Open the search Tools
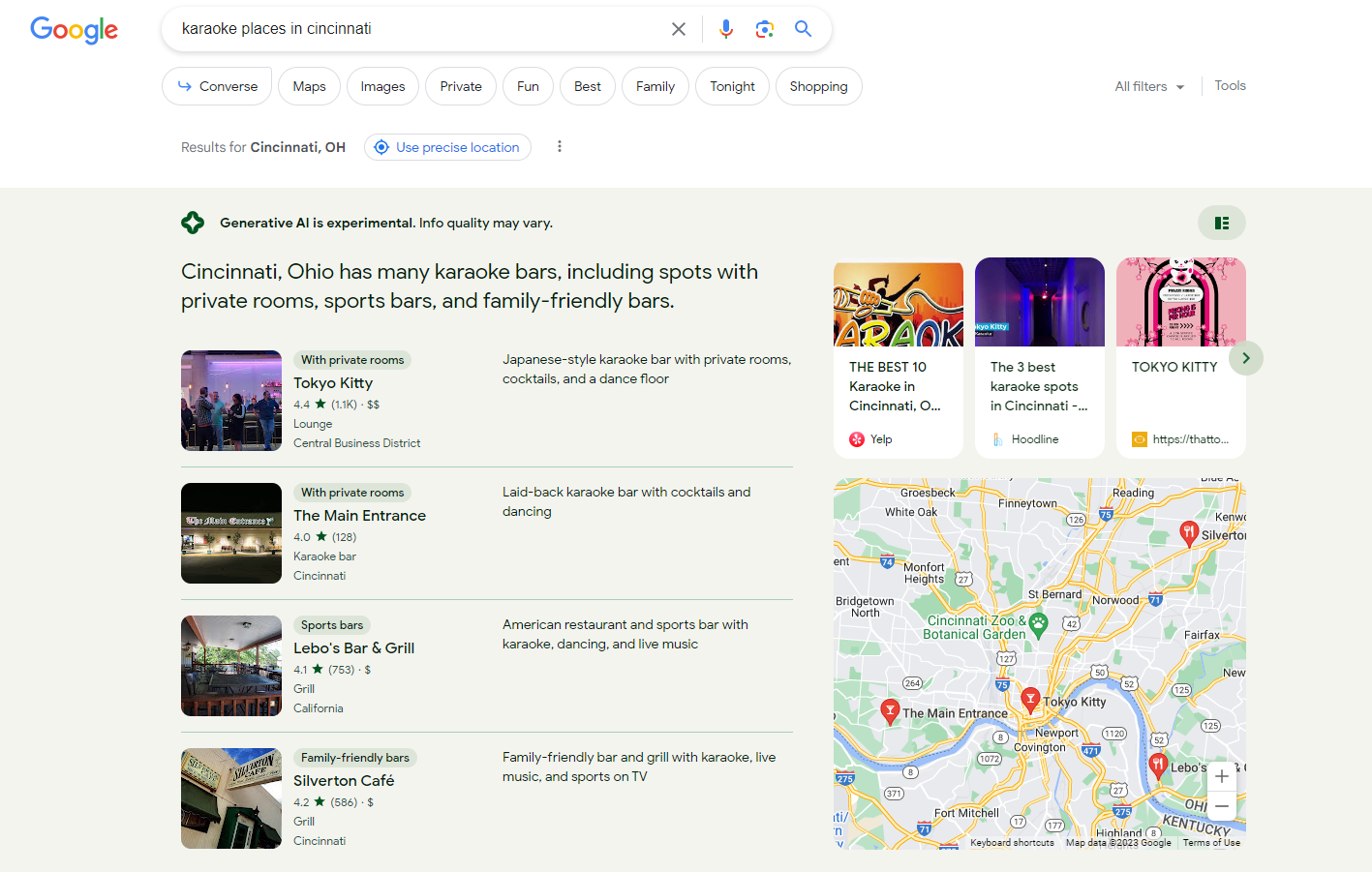 (x=1230, y=85)
